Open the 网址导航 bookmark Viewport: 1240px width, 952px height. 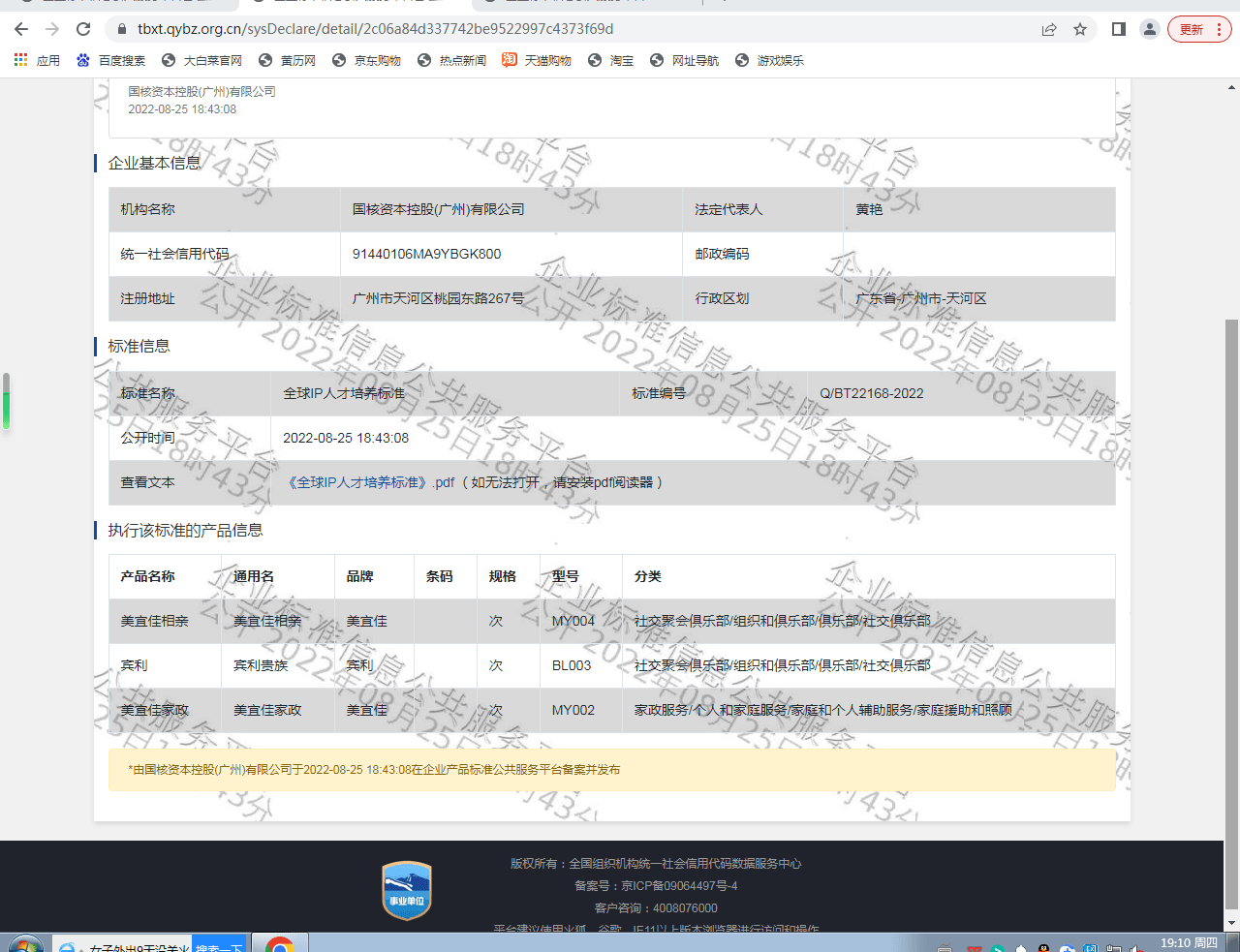(684, 60)
